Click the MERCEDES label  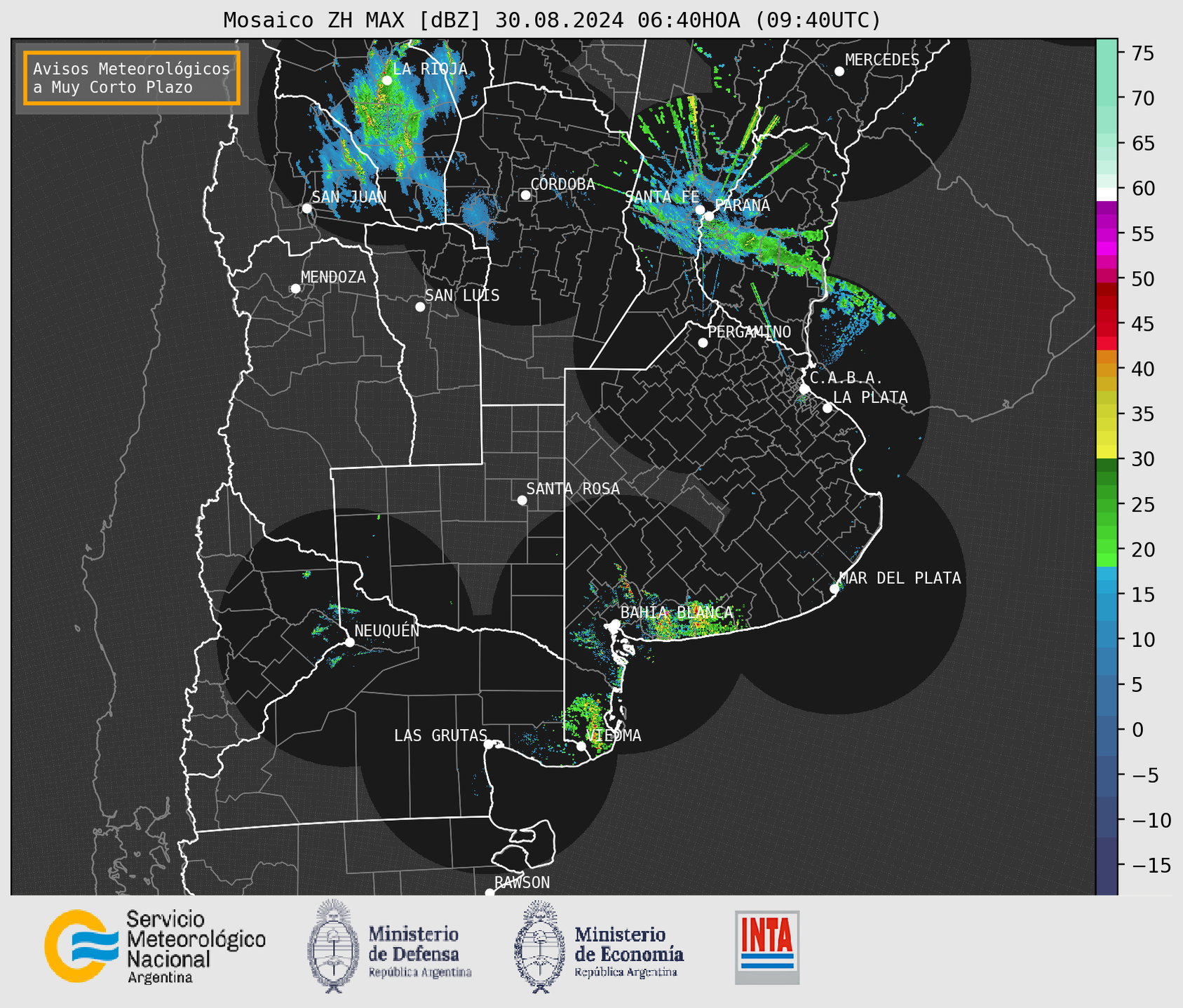point(882,60)
